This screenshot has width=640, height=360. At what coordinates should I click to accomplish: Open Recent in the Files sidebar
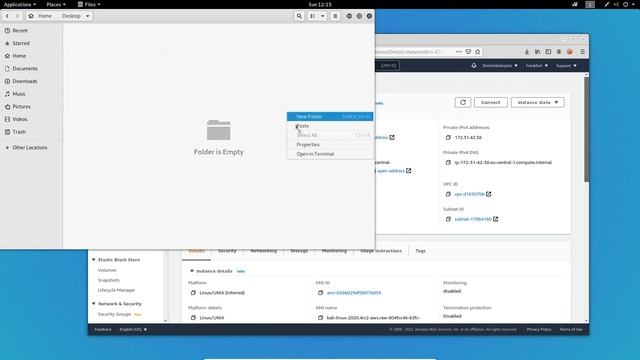[31, 31]
